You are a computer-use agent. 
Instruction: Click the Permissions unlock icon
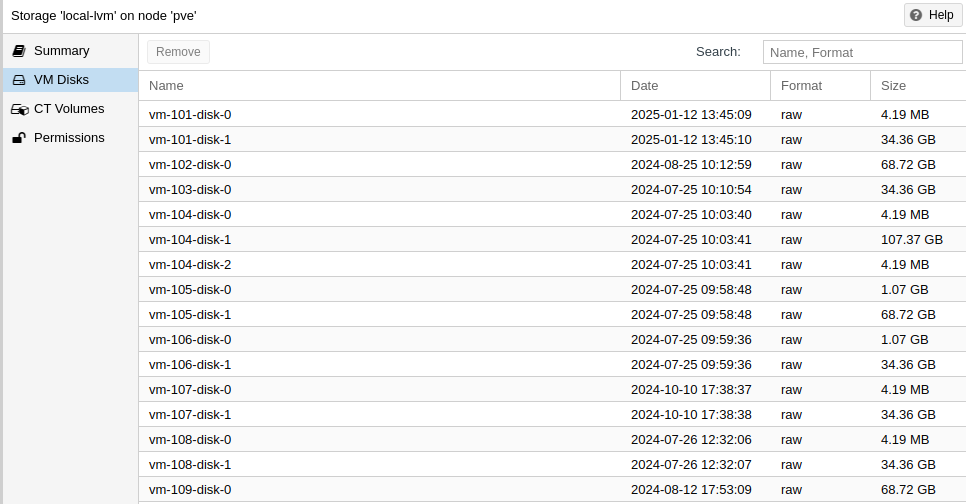tap(19, 138)
